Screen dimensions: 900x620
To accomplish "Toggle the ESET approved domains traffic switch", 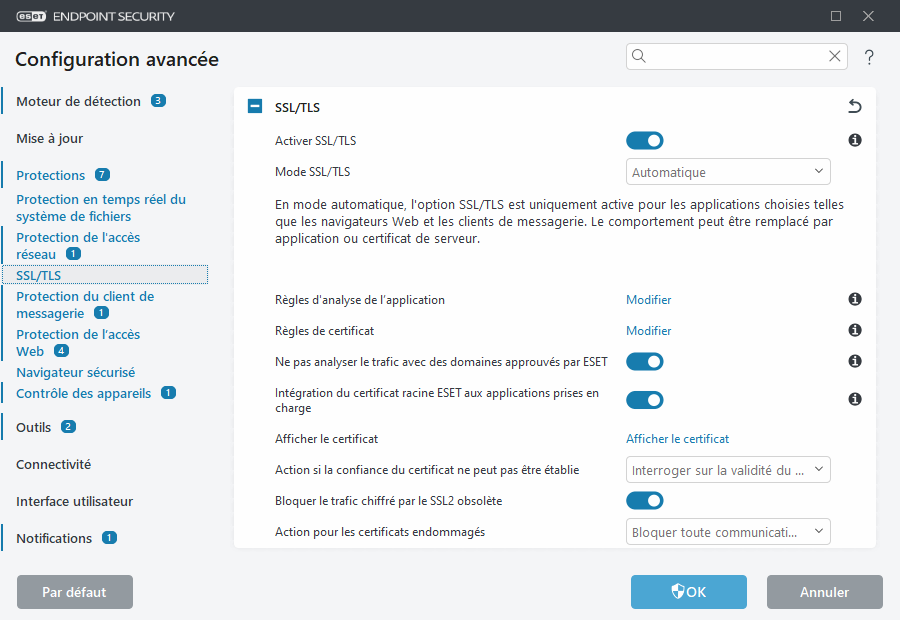I will (x=645, y=361).
